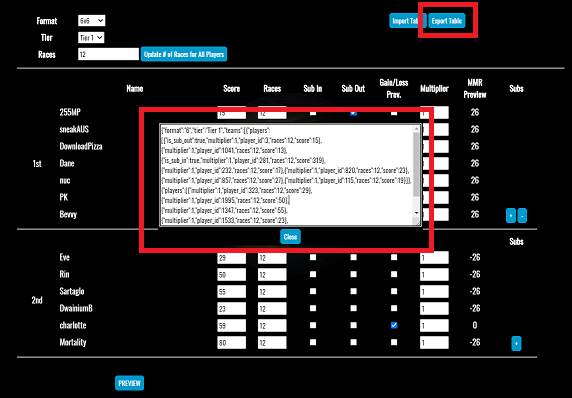Screen dimensions: 572x398
Task: Click the player name sneakAUS
Action: tap(74, 129)
